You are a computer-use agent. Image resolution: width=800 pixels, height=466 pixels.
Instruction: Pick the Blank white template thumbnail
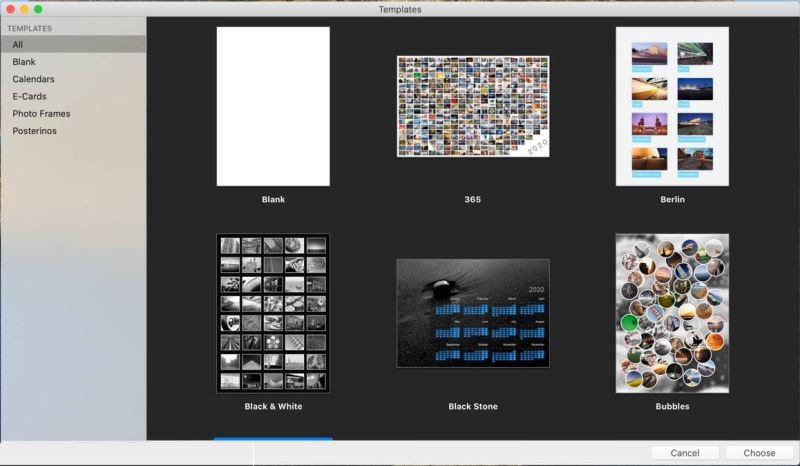tap(273, 106)
